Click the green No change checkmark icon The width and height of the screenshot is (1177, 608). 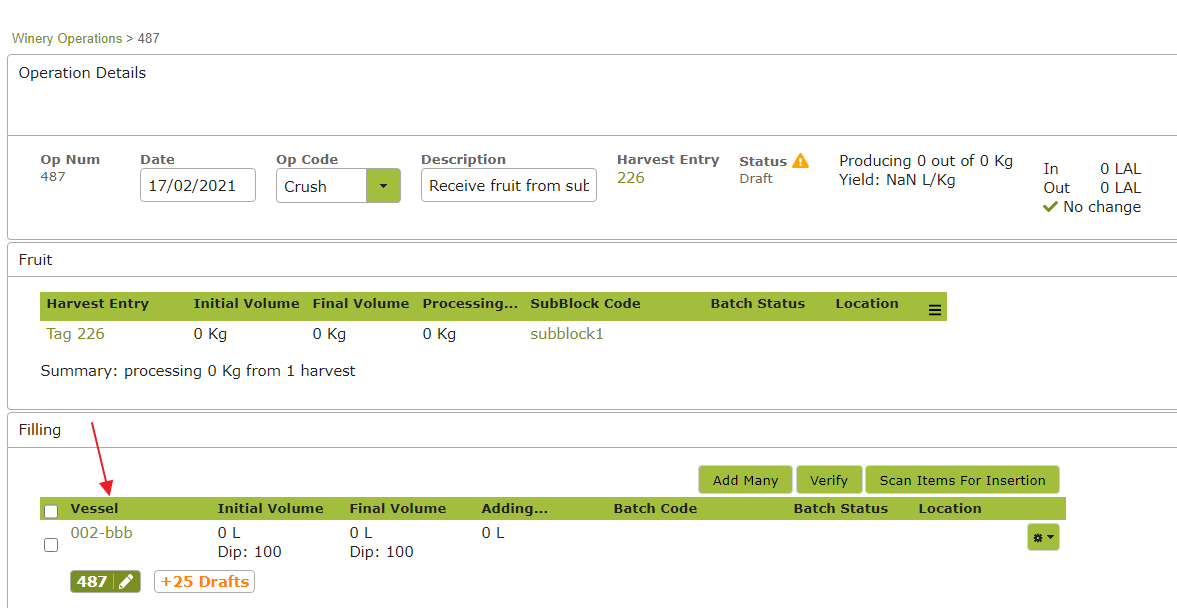[1050, 207]
